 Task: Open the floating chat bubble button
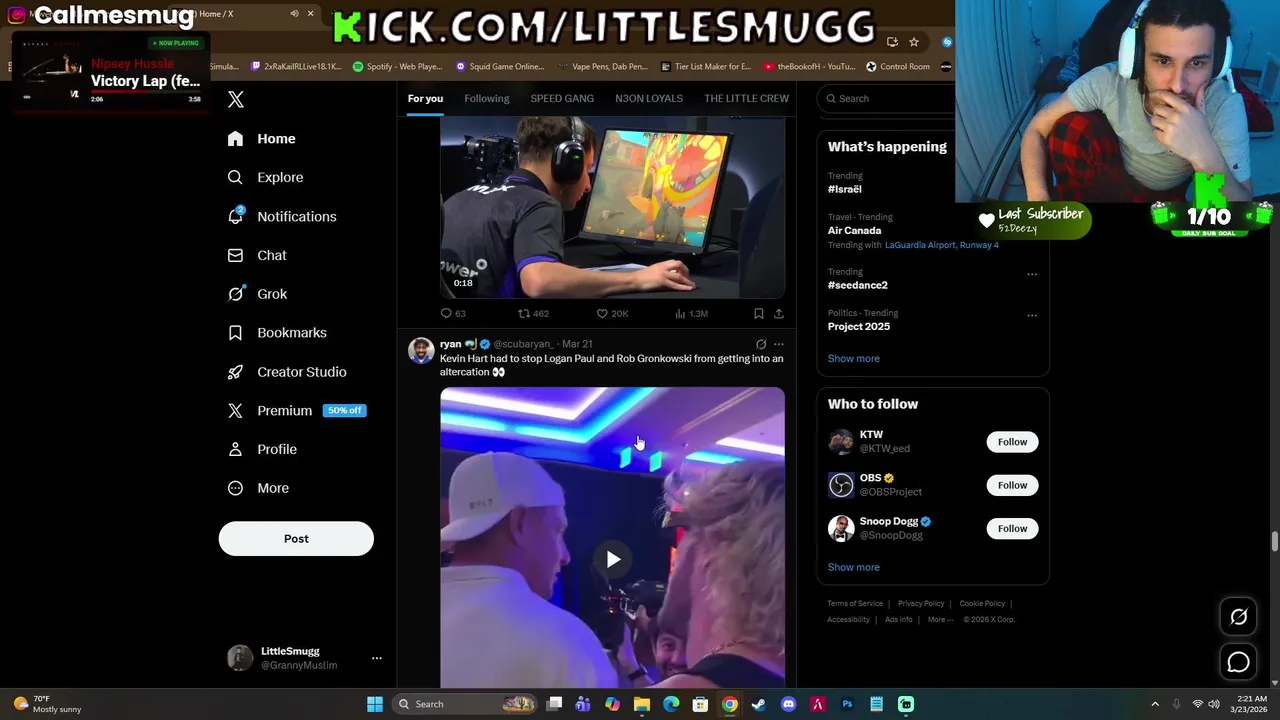point(1238,662)
